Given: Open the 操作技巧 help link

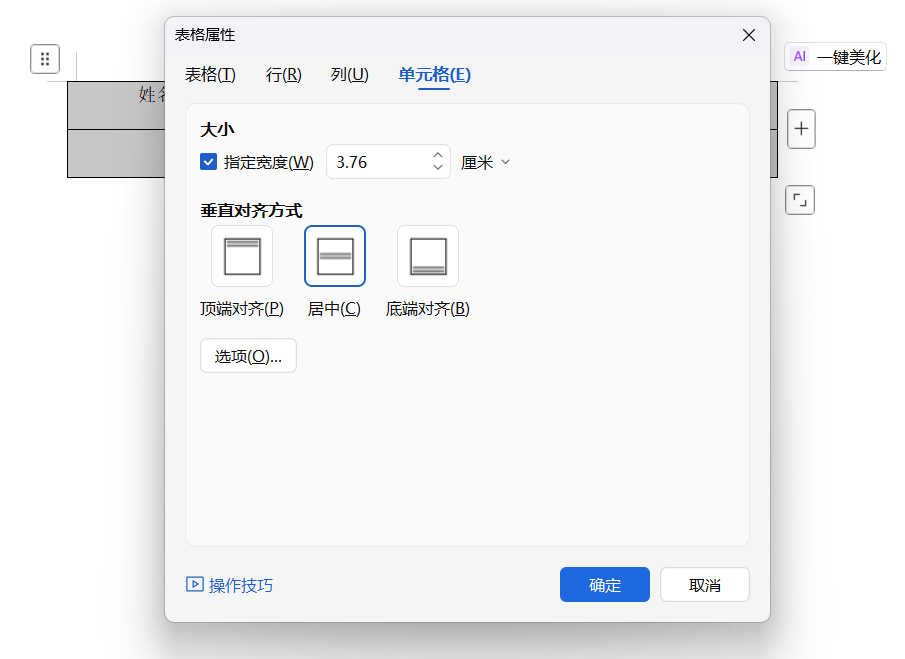Looking at the screenshot, I should pyautogui.click(x=230, y=585).
